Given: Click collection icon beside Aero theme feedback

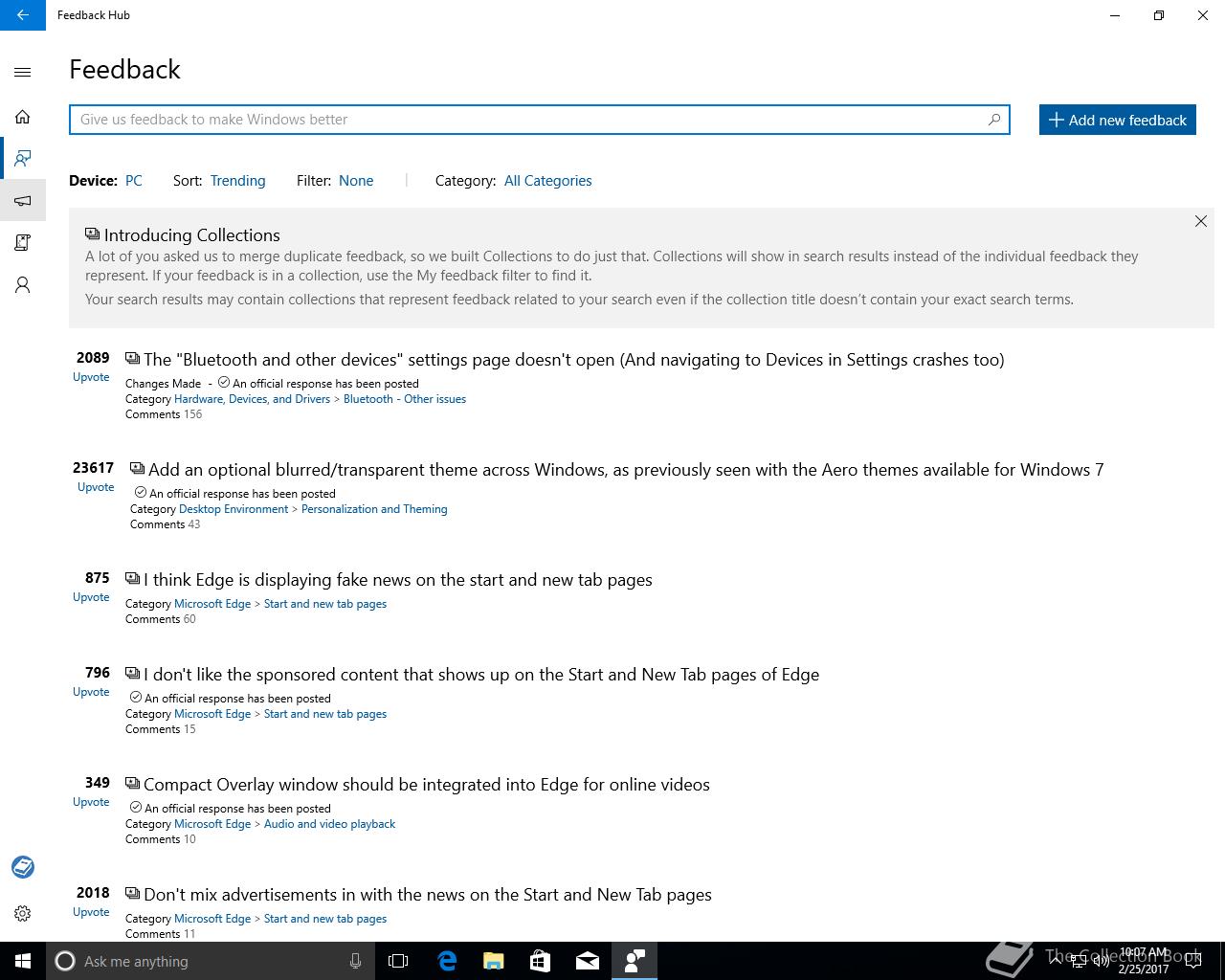Looking at the screenshot, I should pos(138,469).
